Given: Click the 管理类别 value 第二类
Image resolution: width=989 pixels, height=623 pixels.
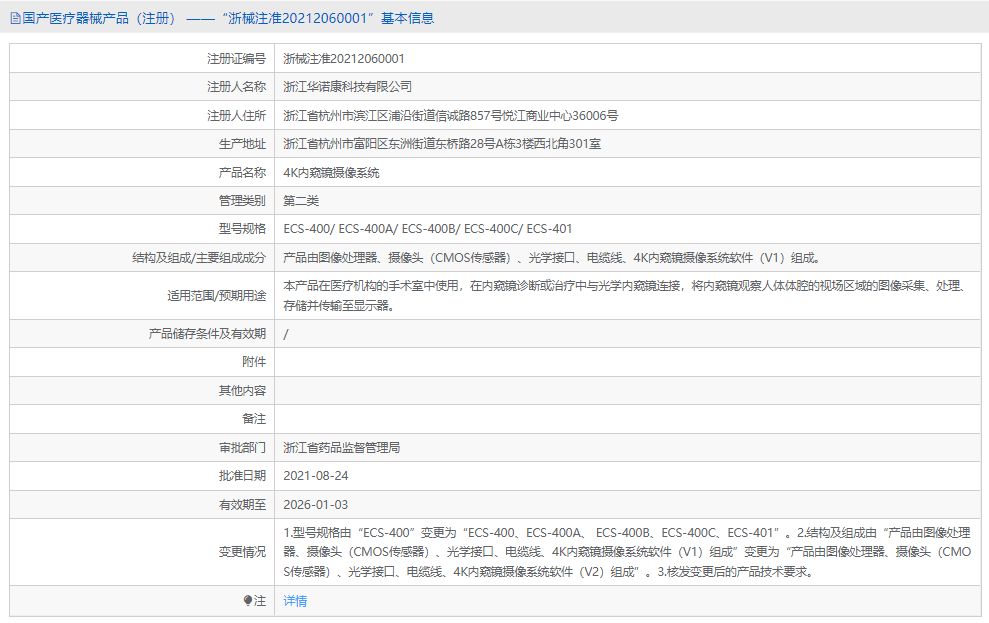Looking at the screenshot, I should 304,199.
